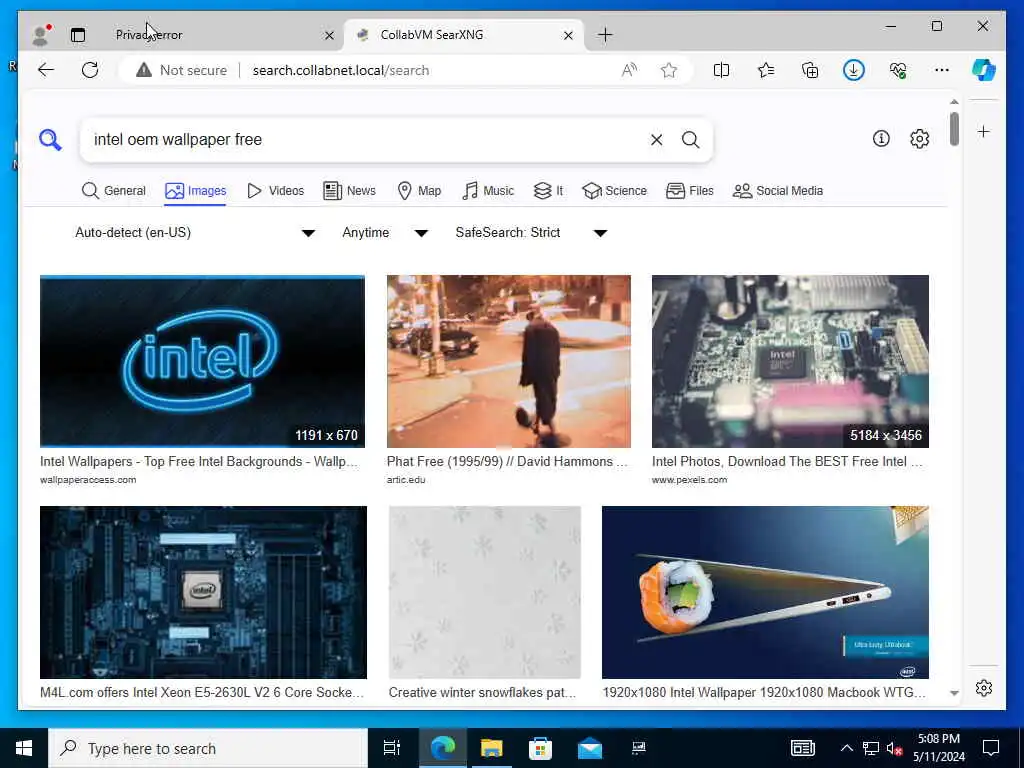The width and height of the screenshot is (1024, 768).
Task: Open www.pexels.com source link
Action: coord(690,480)
